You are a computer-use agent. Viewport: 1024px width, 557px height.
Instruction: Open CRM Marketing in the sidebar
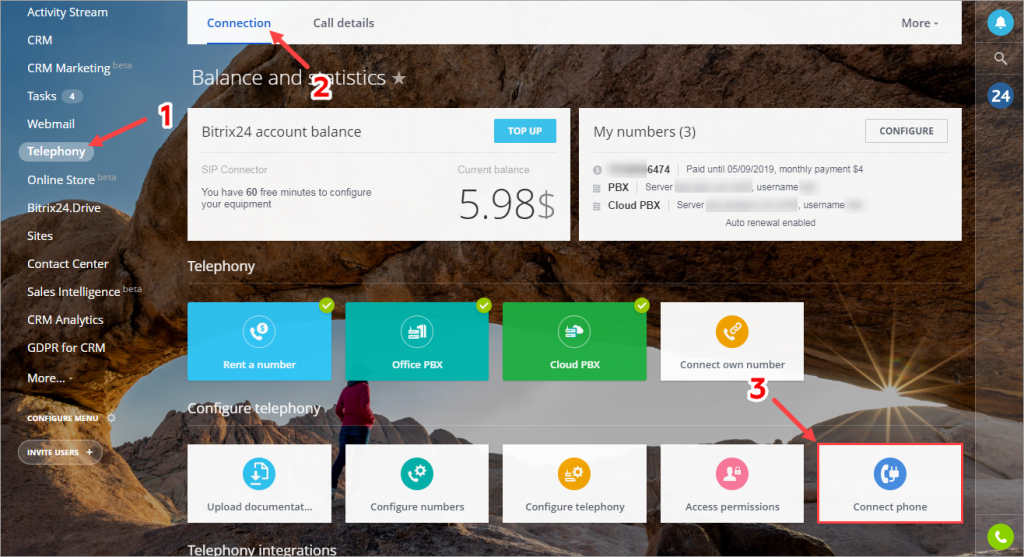(69, 68)
